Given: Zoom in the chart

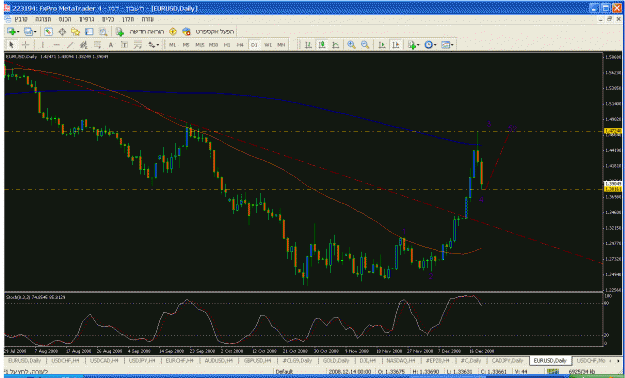Looking at the screenshot, I should (x=351, y=45).
